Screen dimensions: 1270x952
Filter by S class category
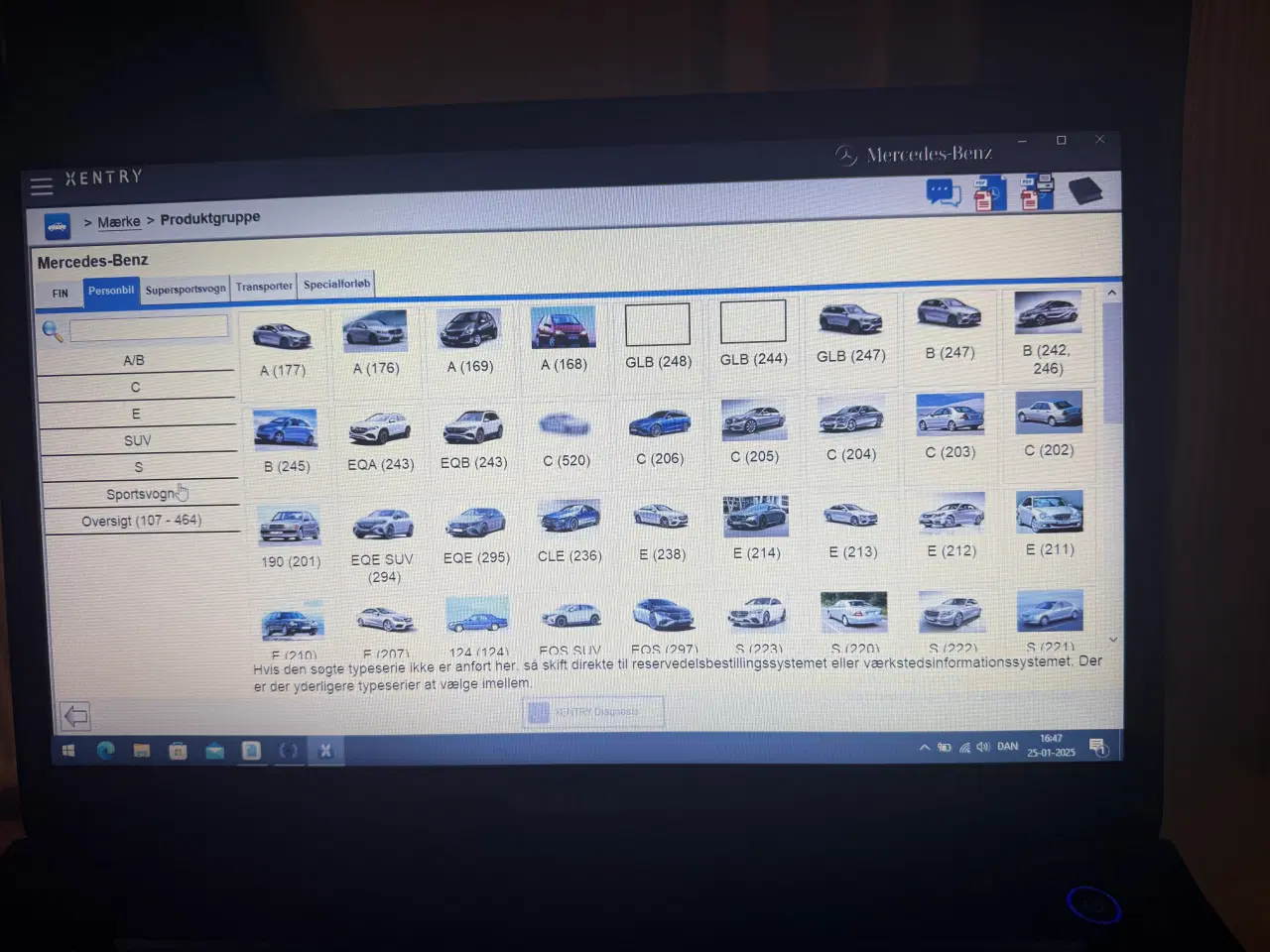pos(139,467)
